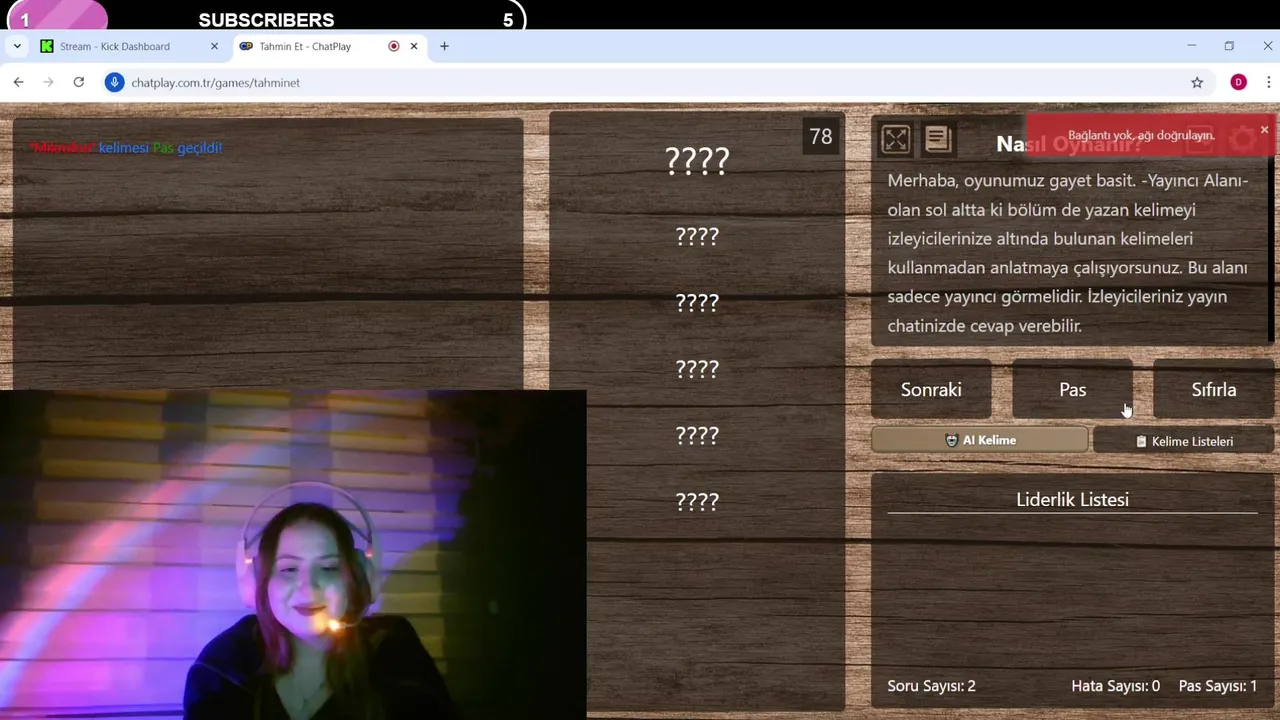Open a new browser tab

click(444, 46)
